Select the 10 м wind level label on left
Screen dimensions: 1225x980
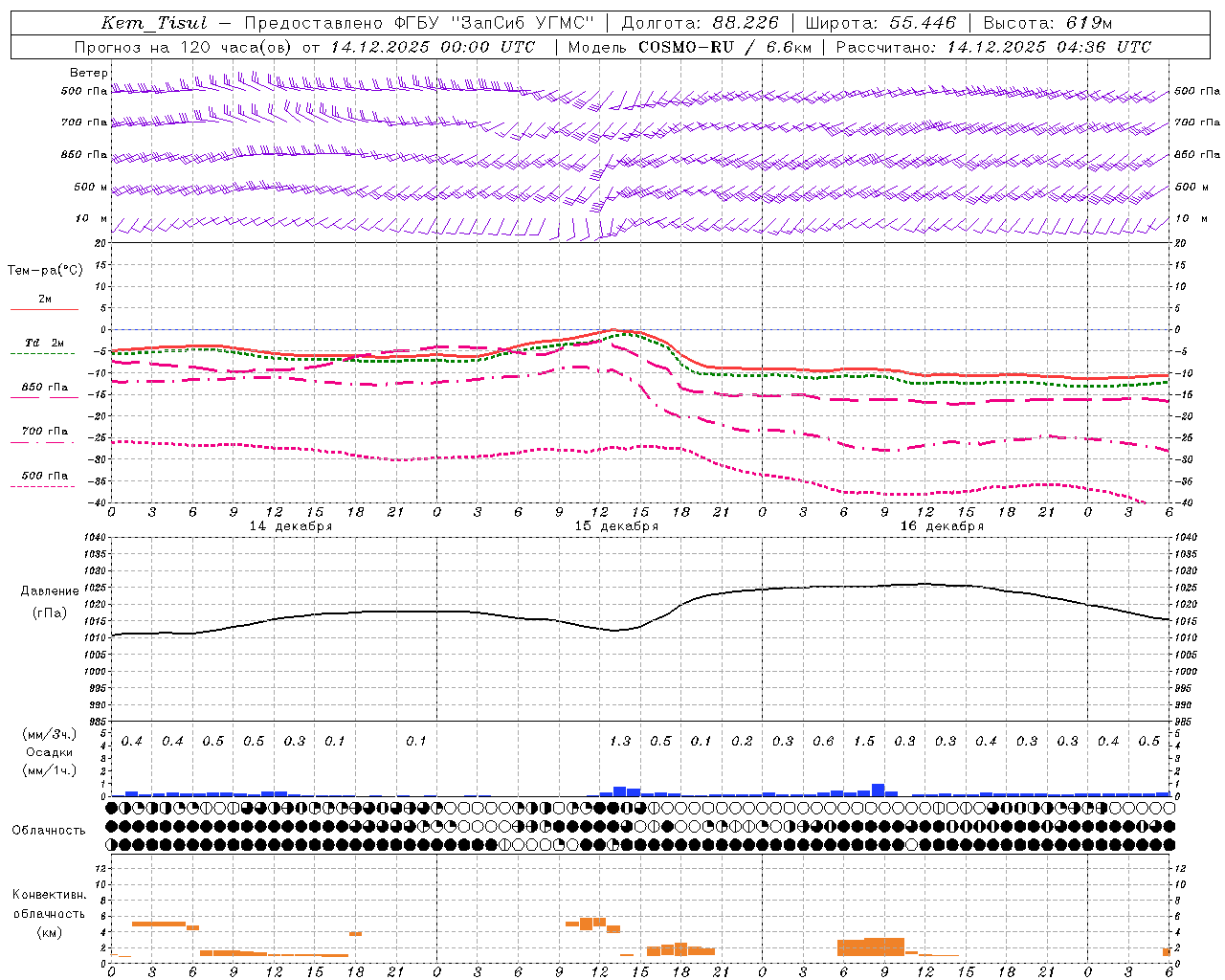pyautogui.click(x=91, y=218)
